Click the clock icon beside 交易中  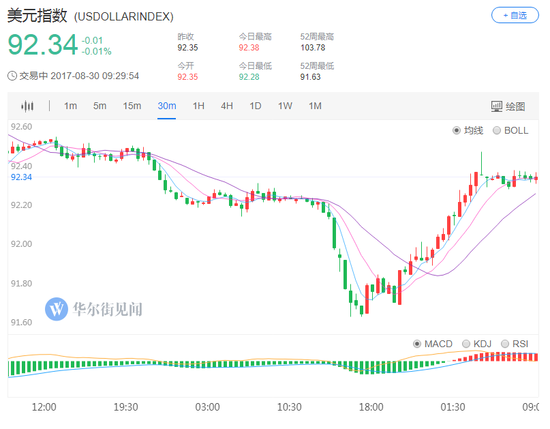click(12, 76)
